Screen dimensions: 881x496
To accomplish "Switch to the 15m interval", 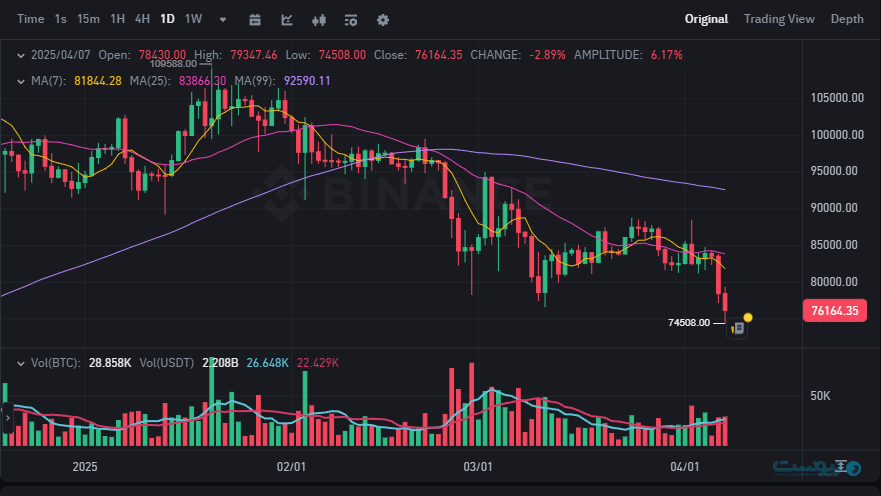I will pos(88,19).
